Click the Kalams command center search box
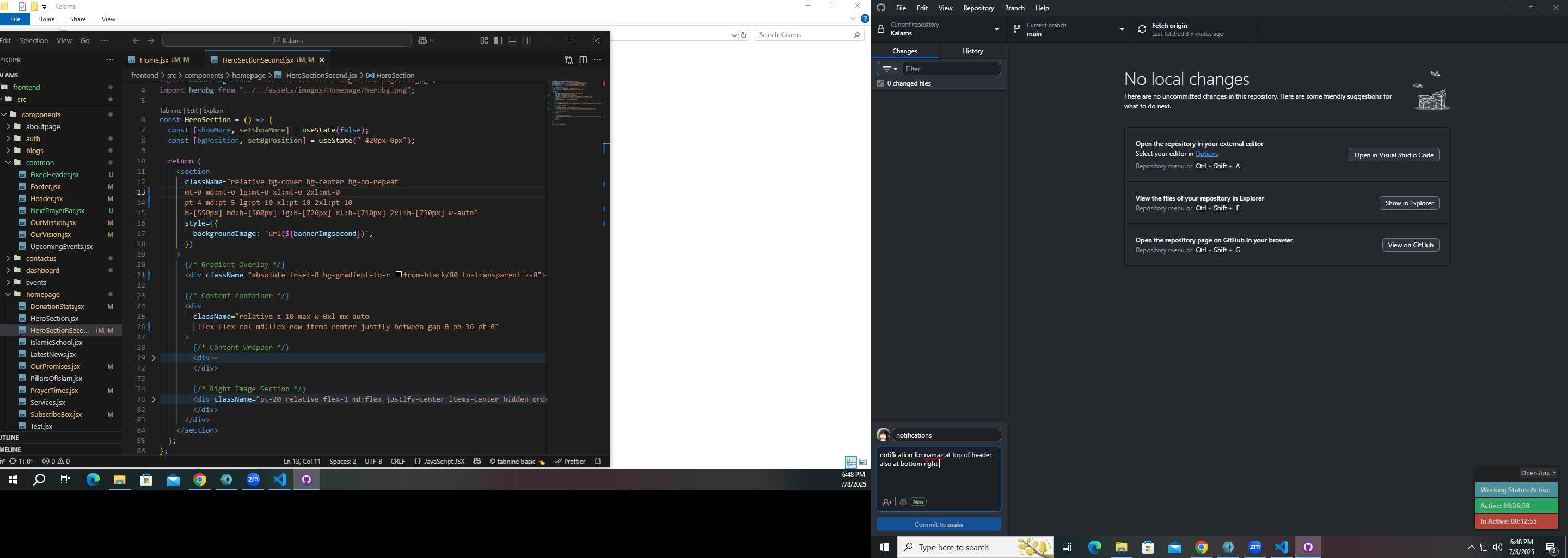 click(287, 41)
